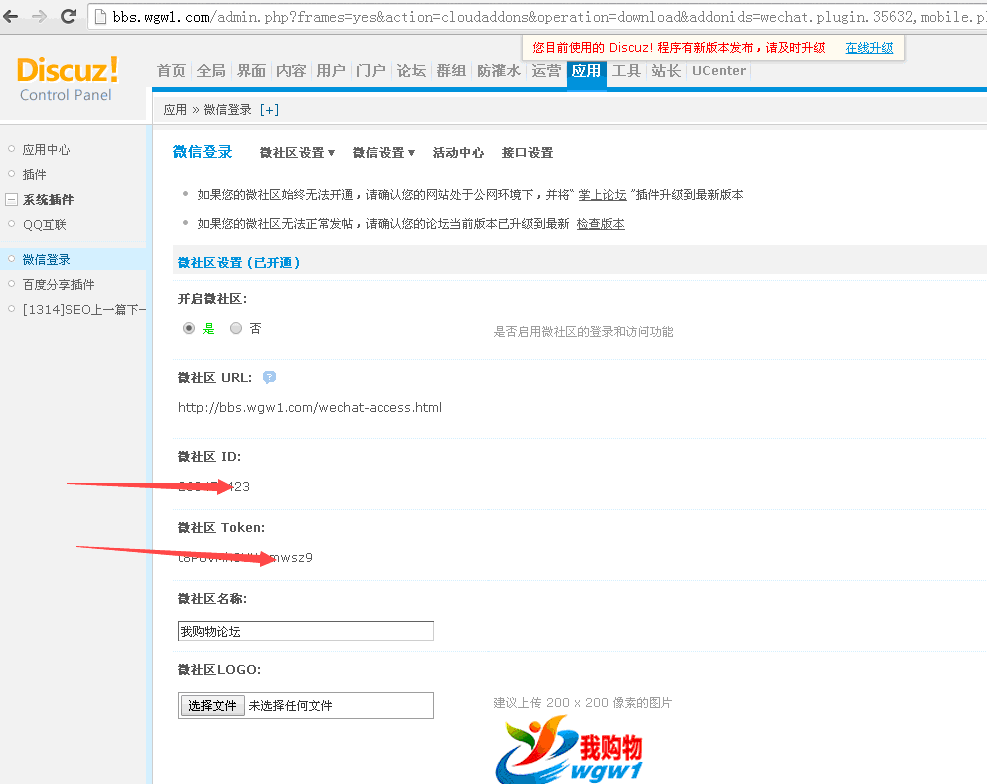Open the 全局 top menu
The width and height of the screenshot is (987, 784).
[x=211, y=71]
